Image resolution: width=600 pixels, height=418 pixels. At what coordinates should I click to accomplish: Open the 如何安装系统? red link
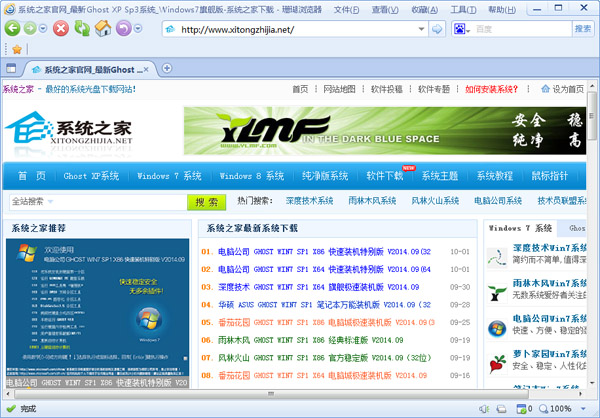point(498,89)
